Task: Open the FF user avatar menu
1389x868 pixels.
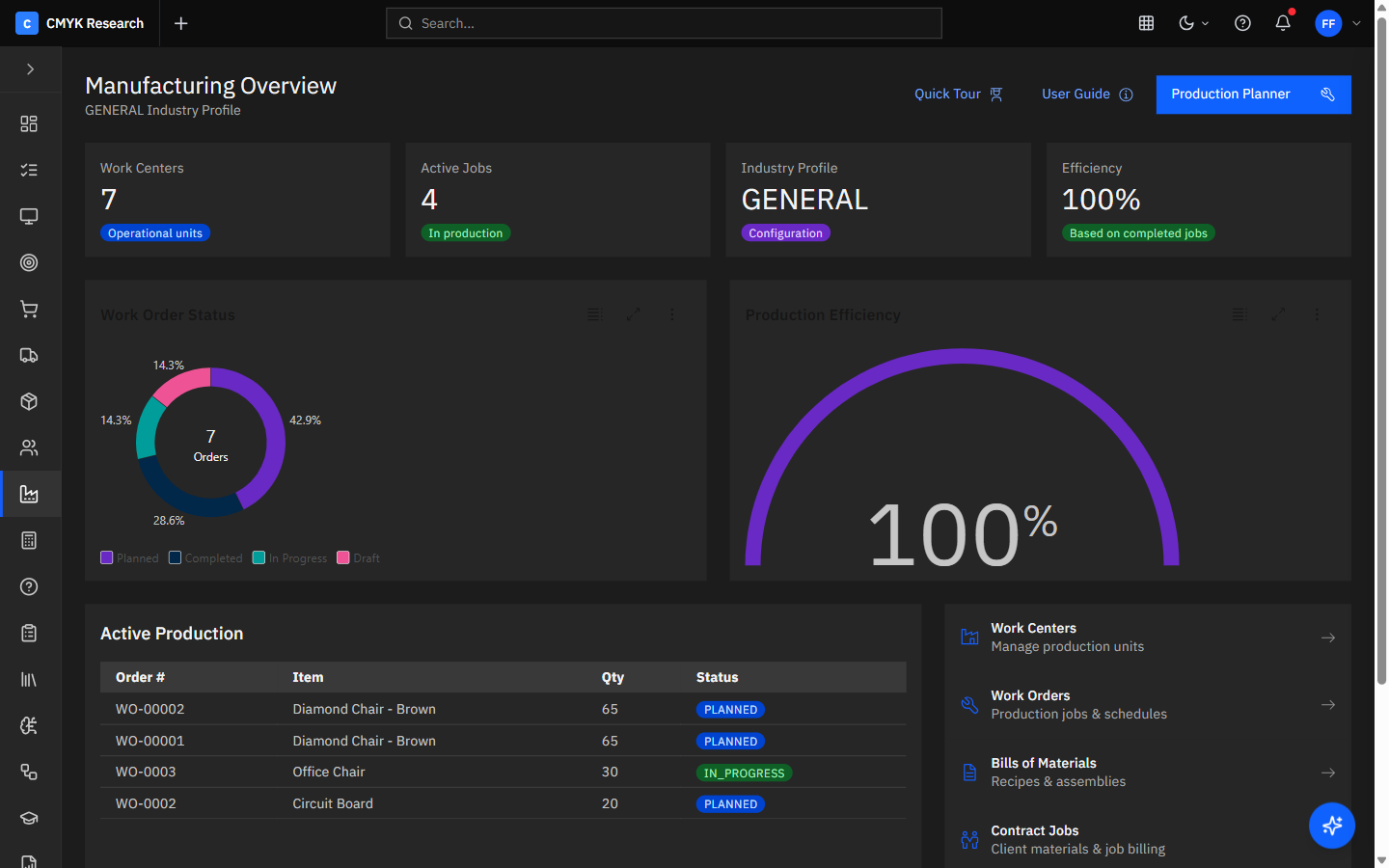Action: click(x=1329, y=23)
